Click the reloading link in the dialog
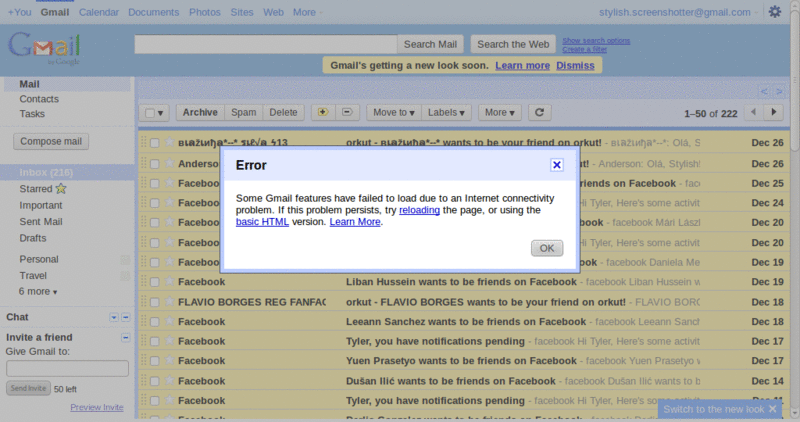 [419, 210]
